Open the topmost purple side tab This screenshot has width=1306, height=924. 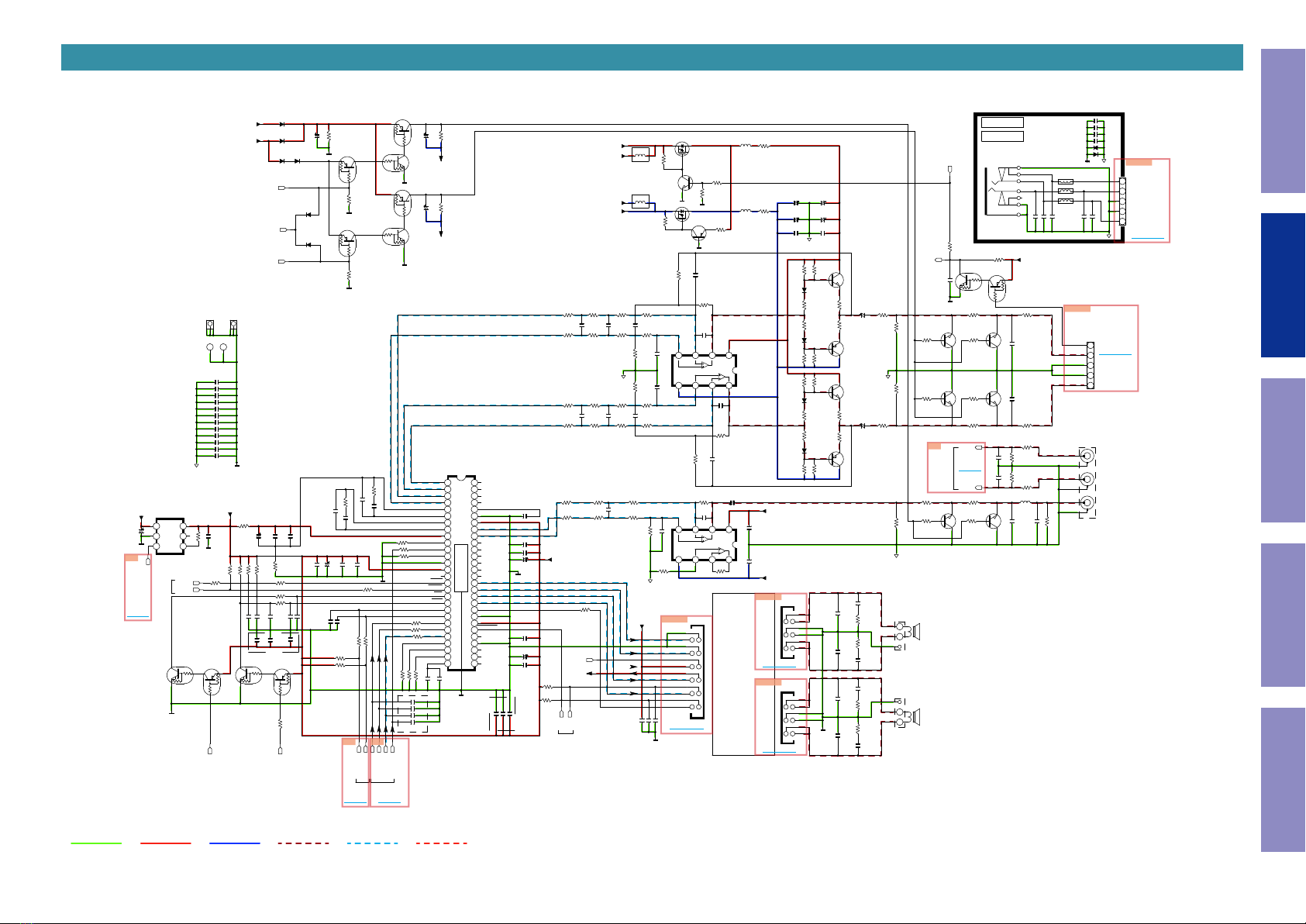[x=1283, y=121]
